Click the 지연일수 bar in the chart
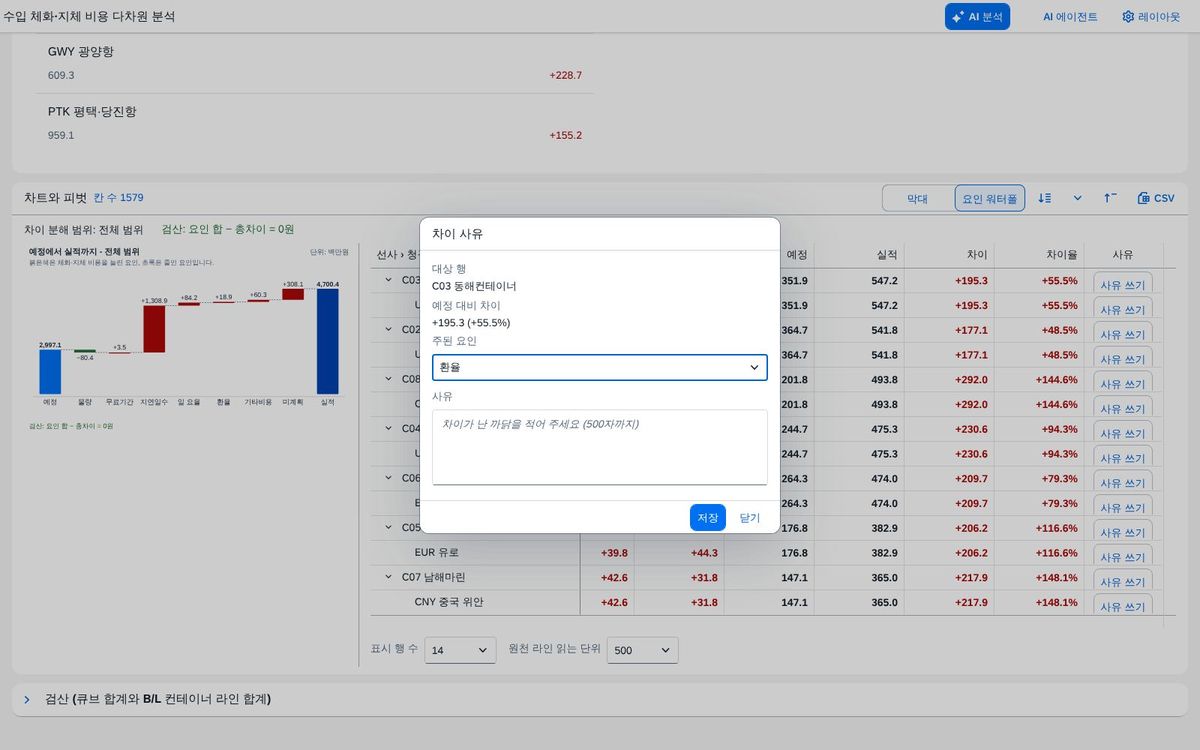This screenshot has height=750, width=1200. click(154, 329)
